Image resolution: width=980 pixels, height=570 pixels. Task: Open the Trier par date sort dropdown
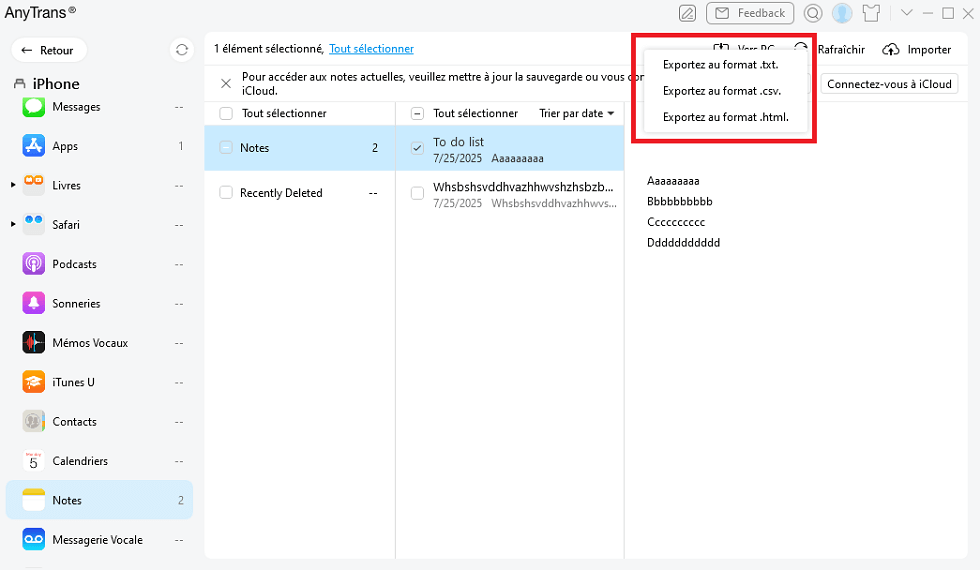click(x=577, y=114)
